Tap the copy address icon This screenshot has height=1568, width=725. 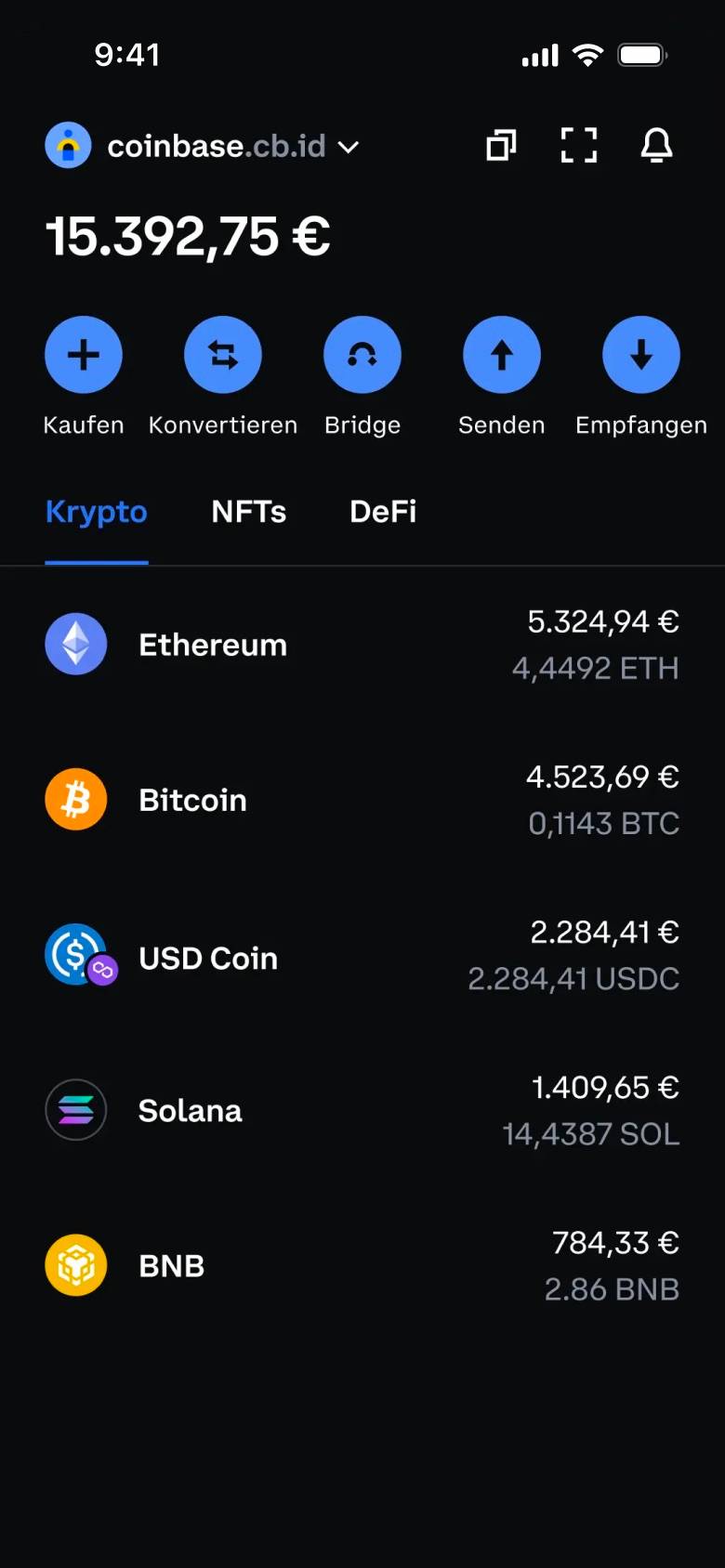pyautogui.click(x=501, y=145)
